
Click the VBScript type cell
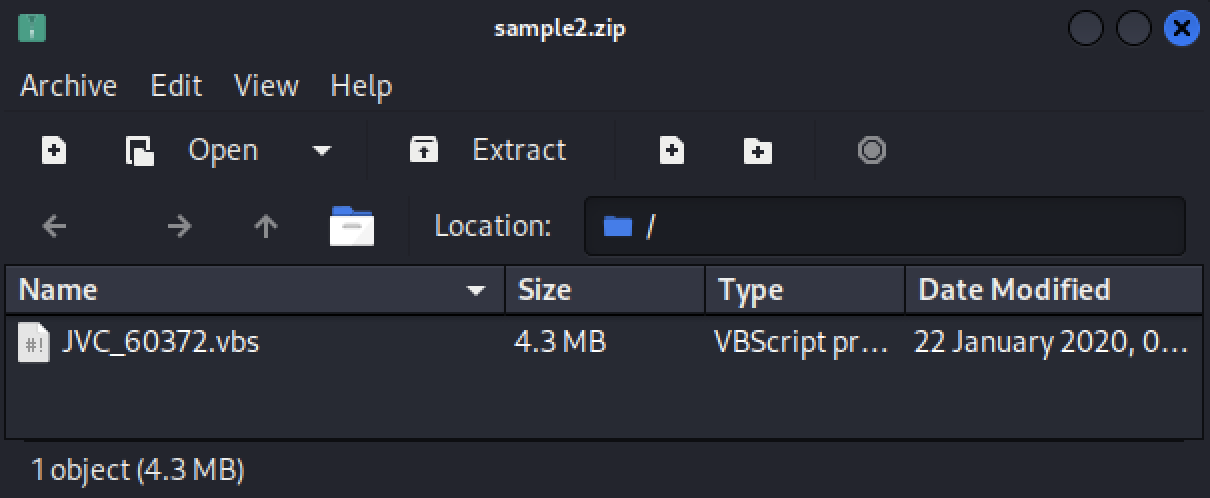tap(802, 343)
